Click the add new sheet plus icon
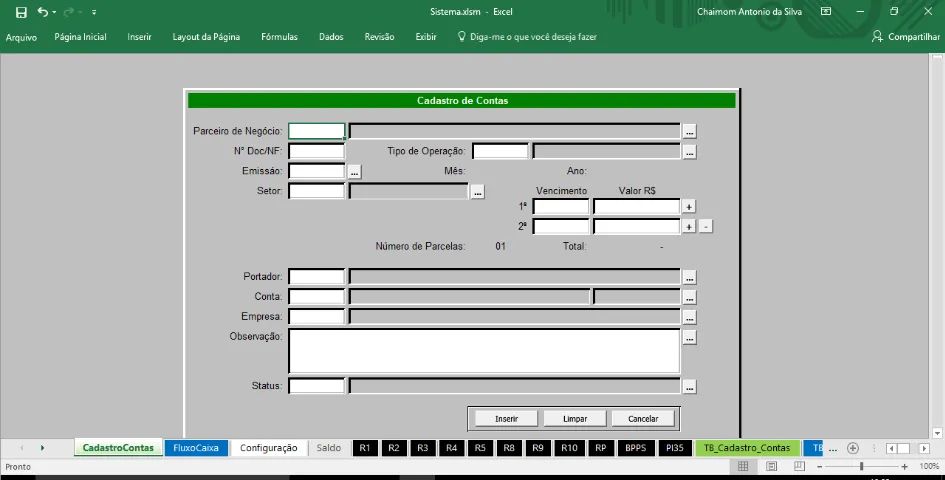Image resolution: width=945 pixels, height=480 pixels. [x=853, y=448]
